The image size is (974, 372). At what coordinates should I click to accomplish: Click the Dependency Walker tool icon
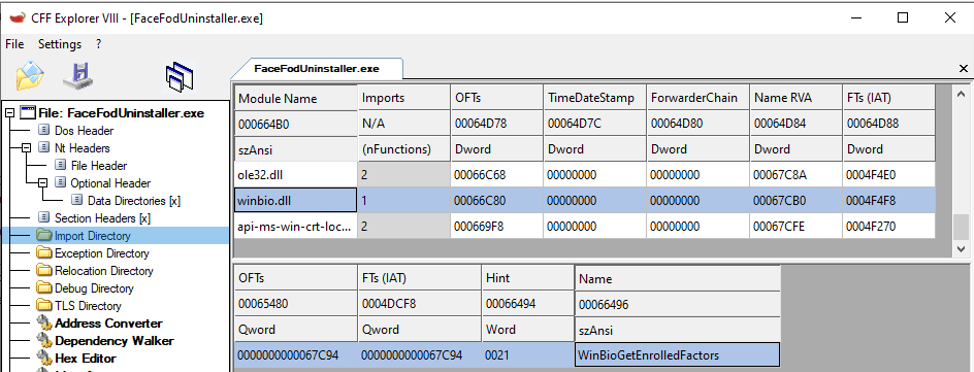click(x=44, y=340)
